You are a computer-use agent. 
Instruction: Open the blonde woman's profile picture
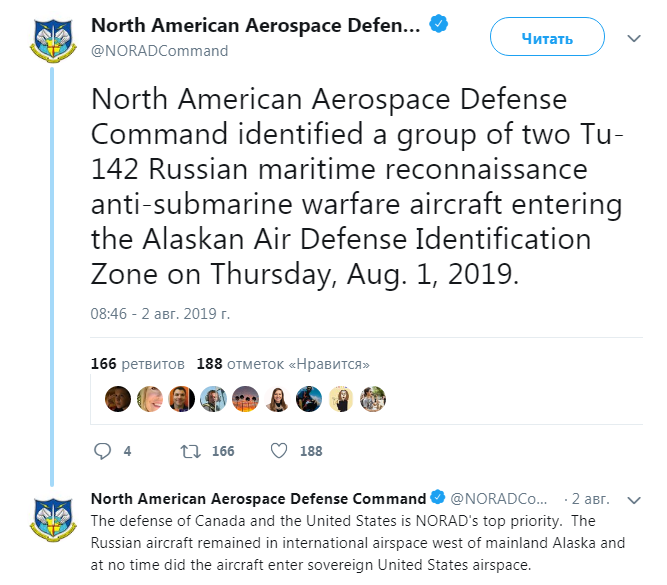tap(150, 399)
